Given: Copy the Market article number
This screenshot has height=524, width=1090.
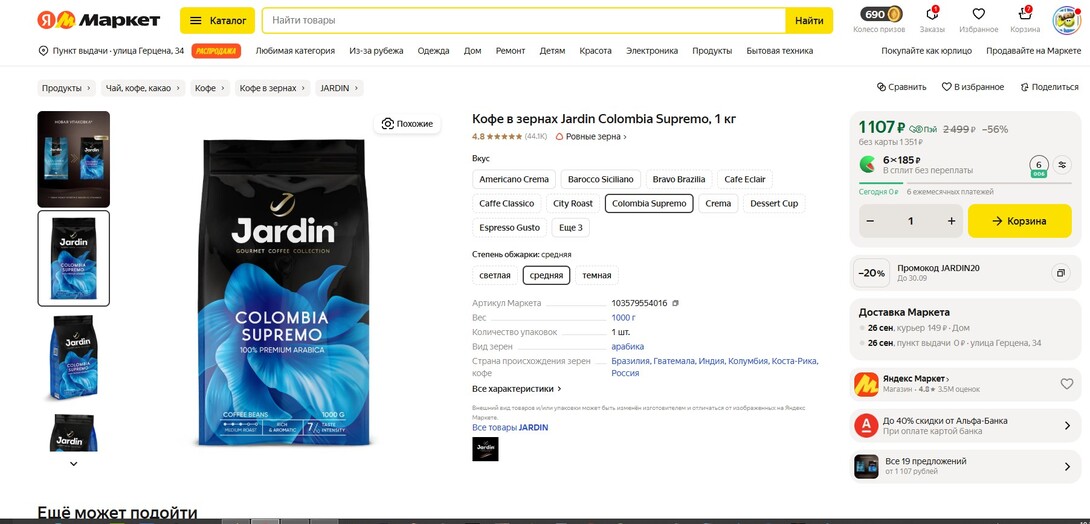Looking at the screenshot, I should [676, 303].
